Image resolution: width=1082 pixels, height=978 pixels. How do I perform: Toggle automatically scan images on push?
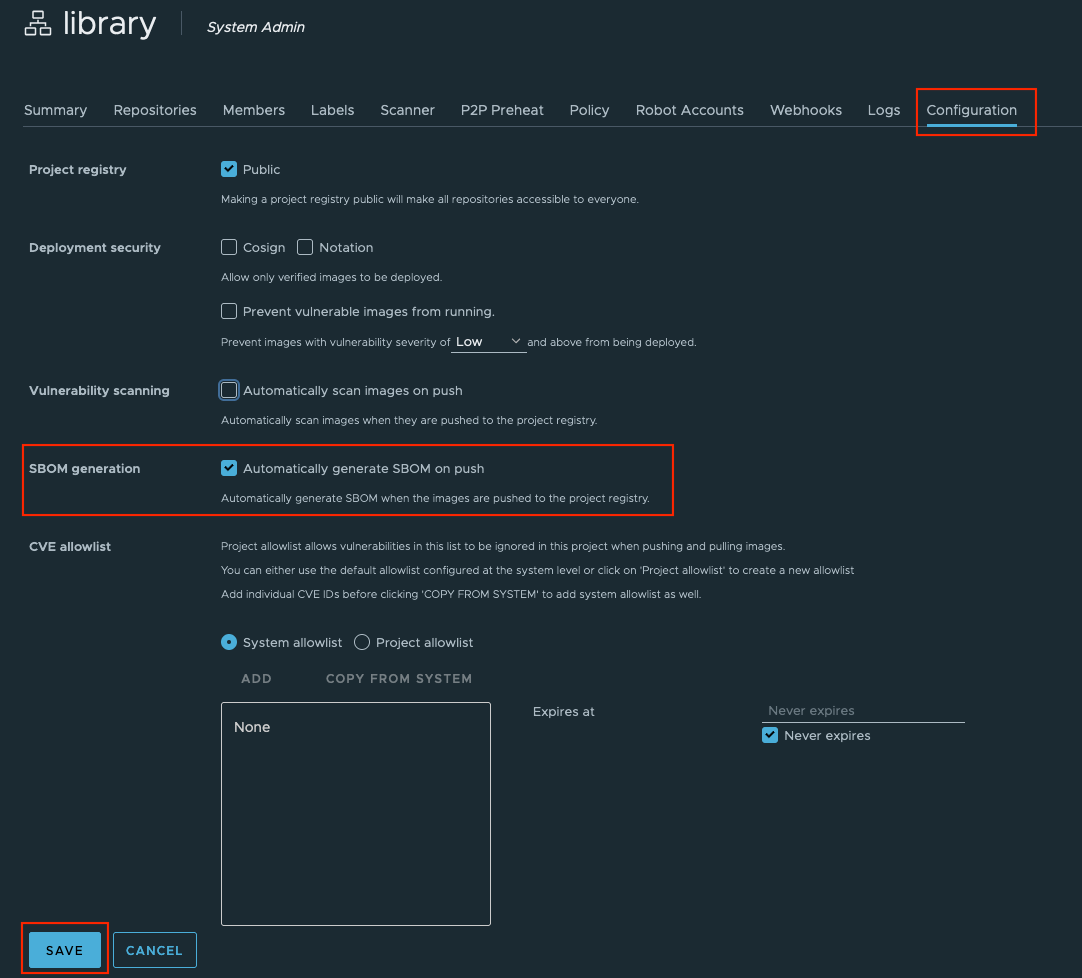(x=228, y=390)
